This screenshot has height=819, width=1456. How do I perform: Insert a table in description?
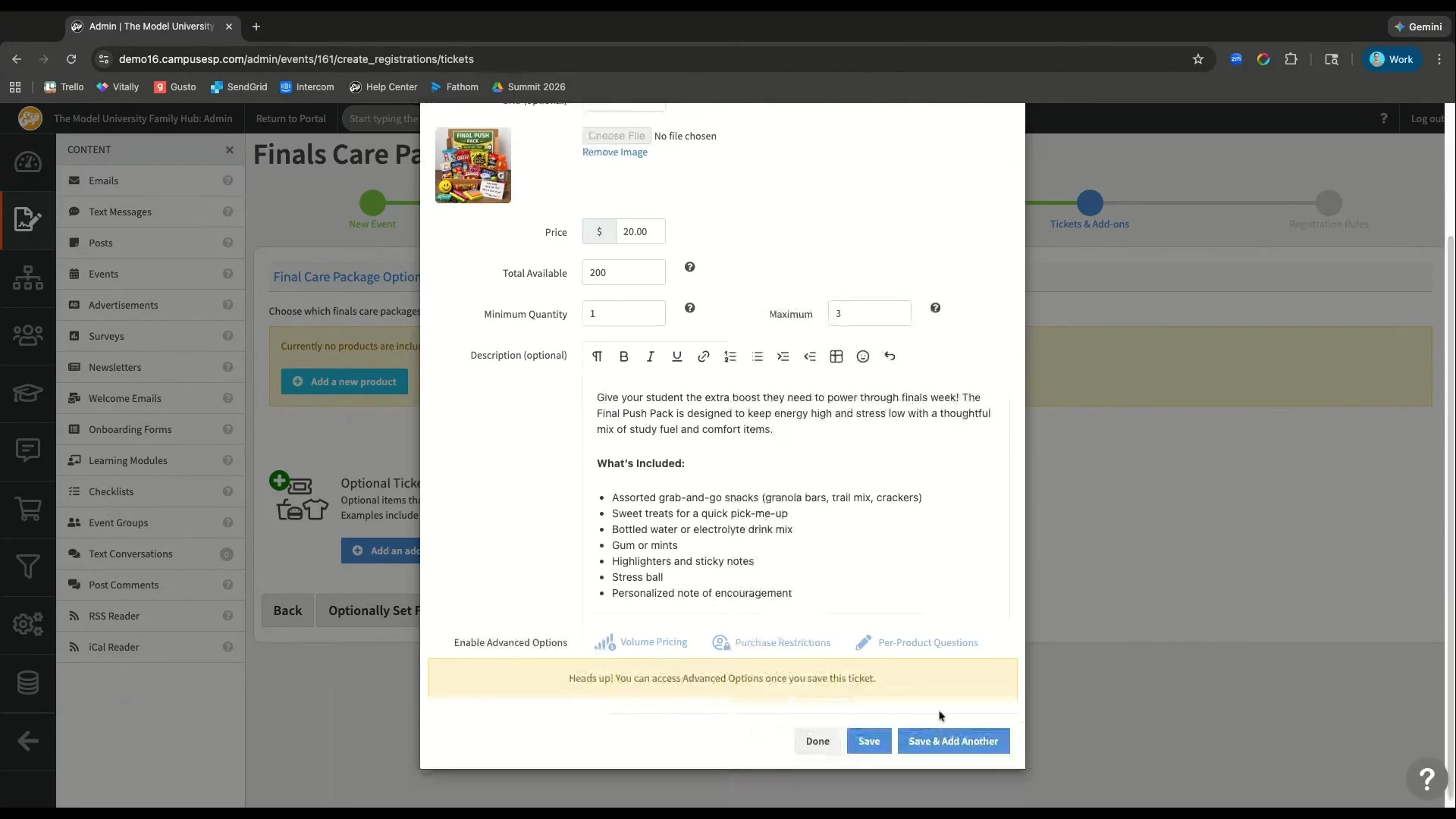[x=836, y=356]
